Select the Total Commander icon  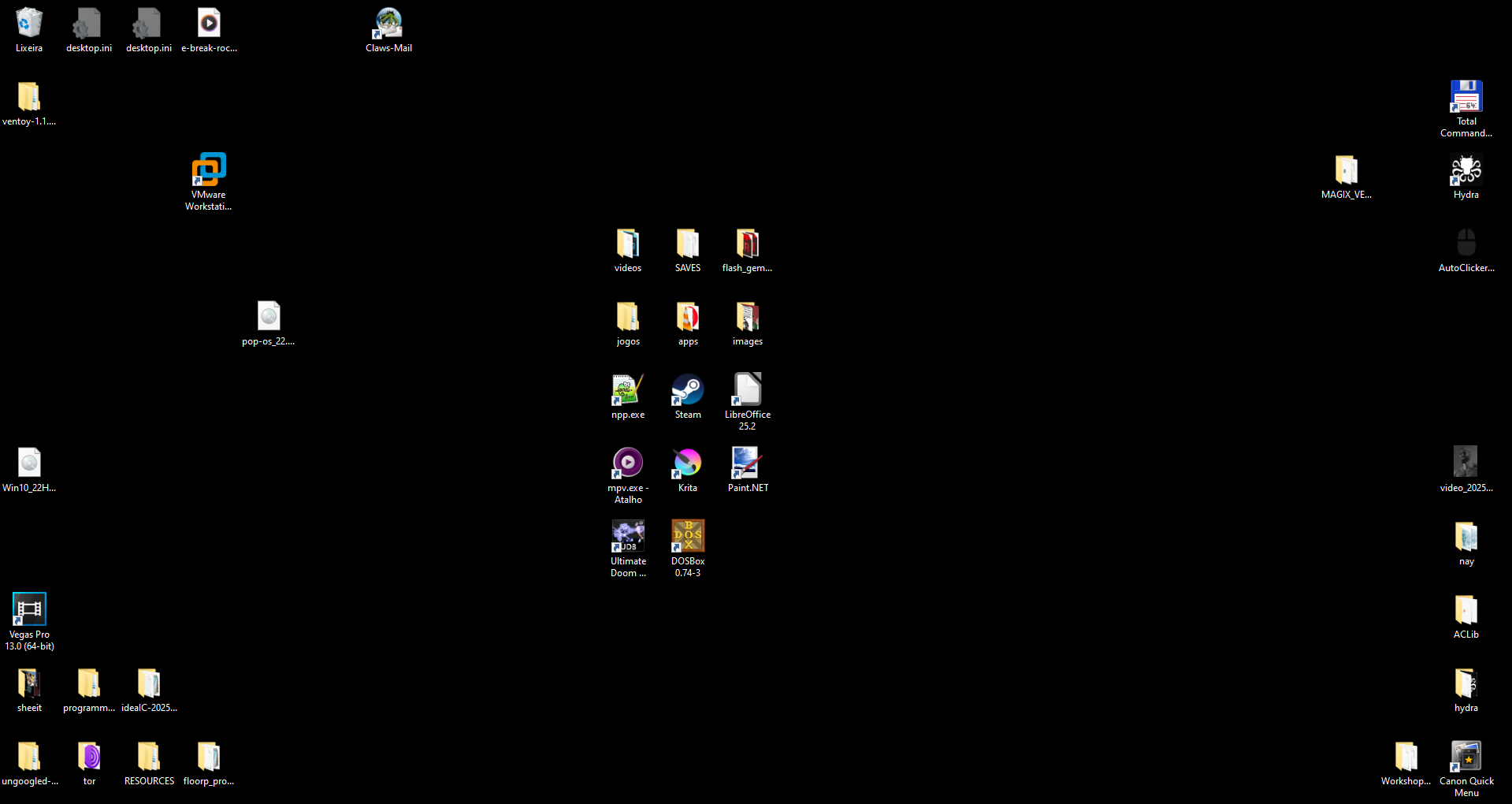[1466, 97]
